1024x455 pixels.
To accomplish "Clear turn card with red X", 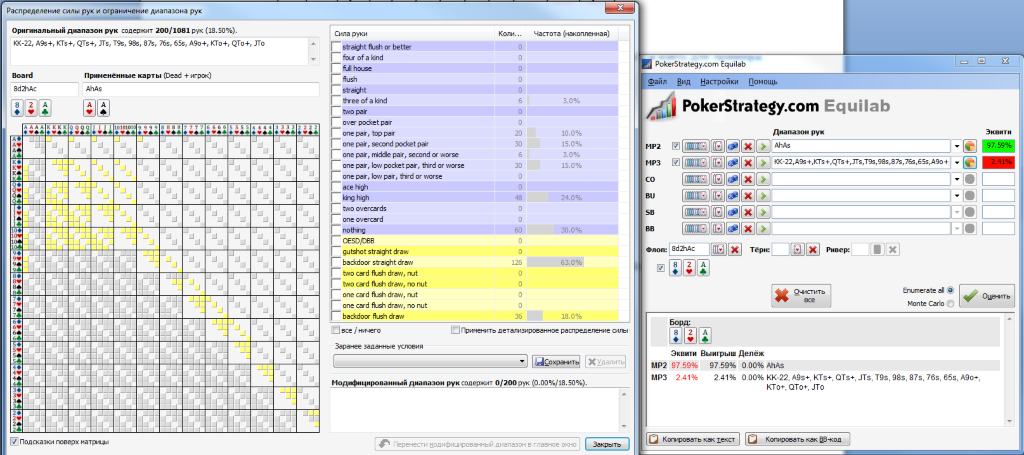I will coord(813,249).
